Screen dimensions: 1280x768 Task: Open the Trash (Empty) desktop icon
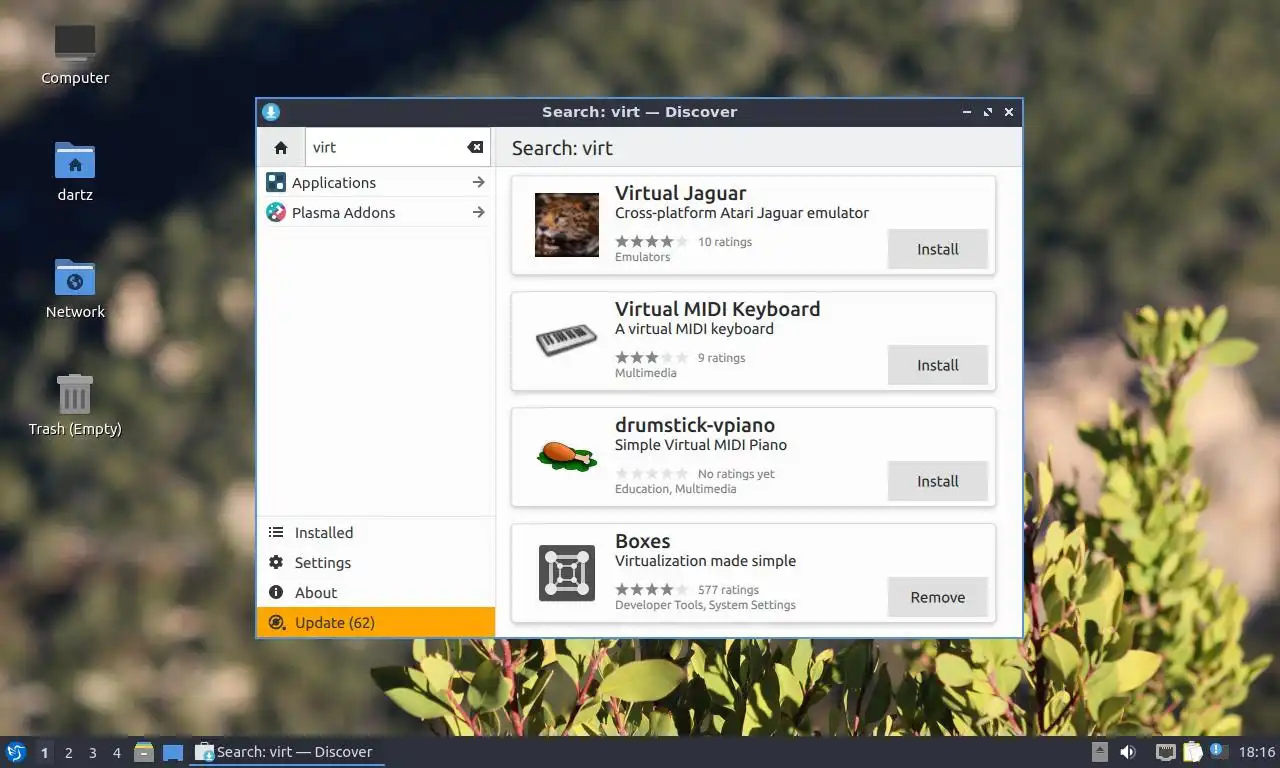tap(75, 394)
